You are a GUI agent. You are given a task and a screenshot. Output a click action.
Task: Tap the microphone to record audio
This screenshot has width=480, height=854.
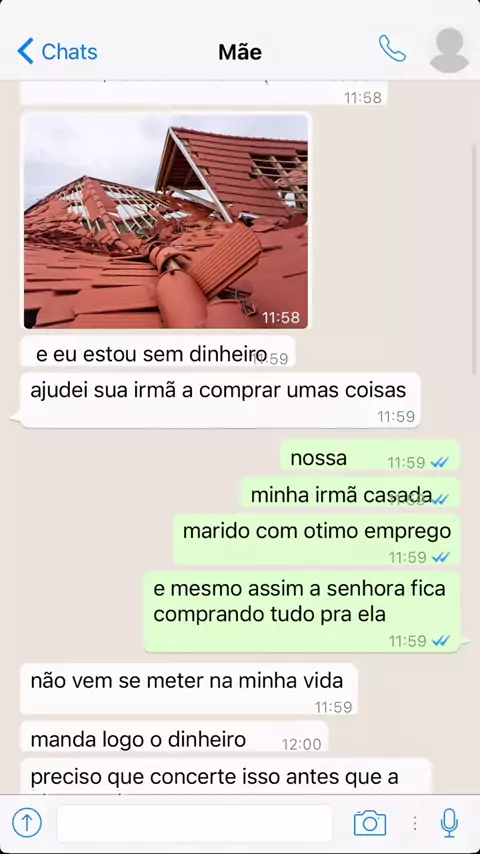coord(449,822)
